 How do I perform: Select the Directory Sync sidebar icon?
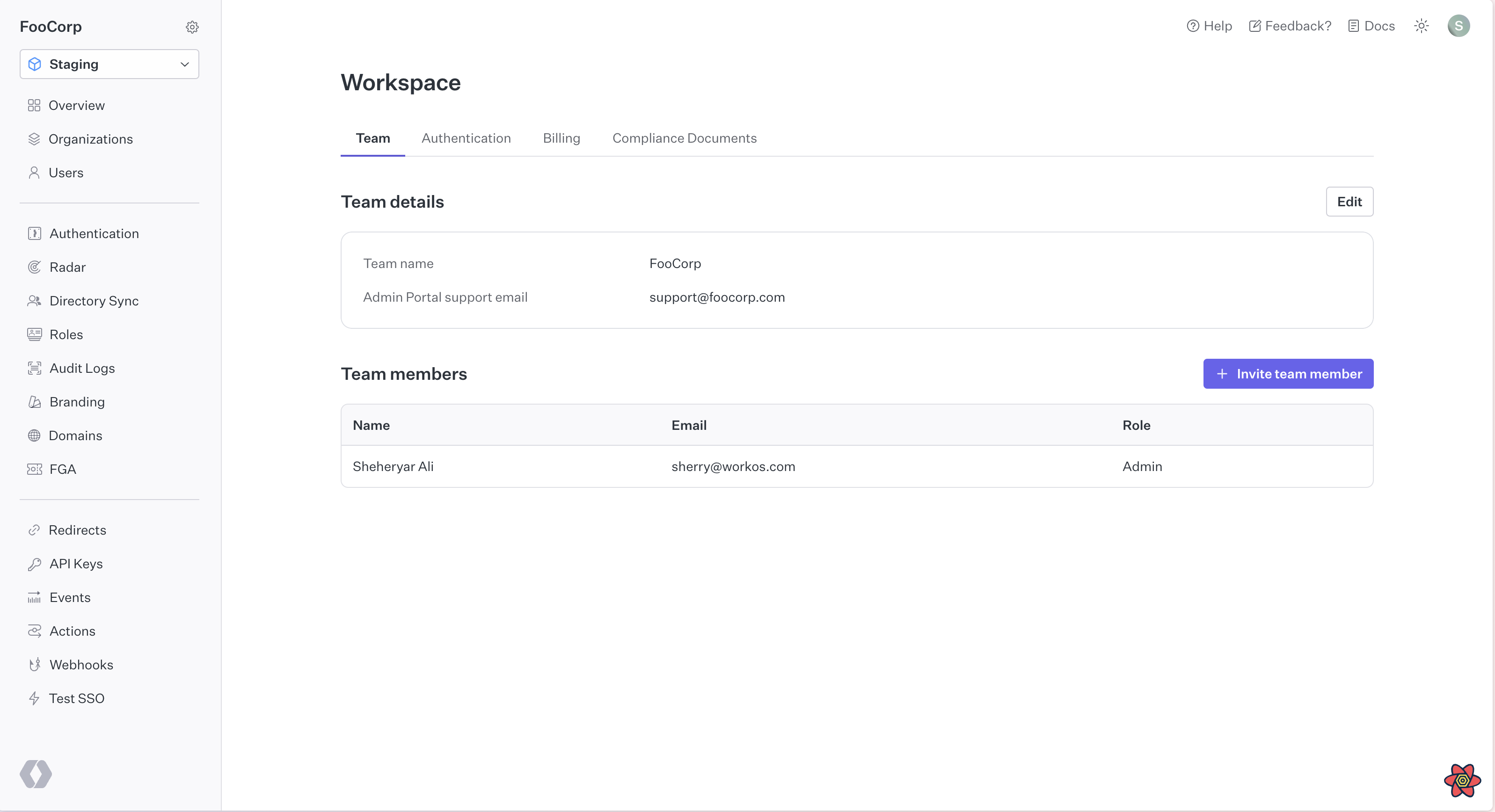35,300
